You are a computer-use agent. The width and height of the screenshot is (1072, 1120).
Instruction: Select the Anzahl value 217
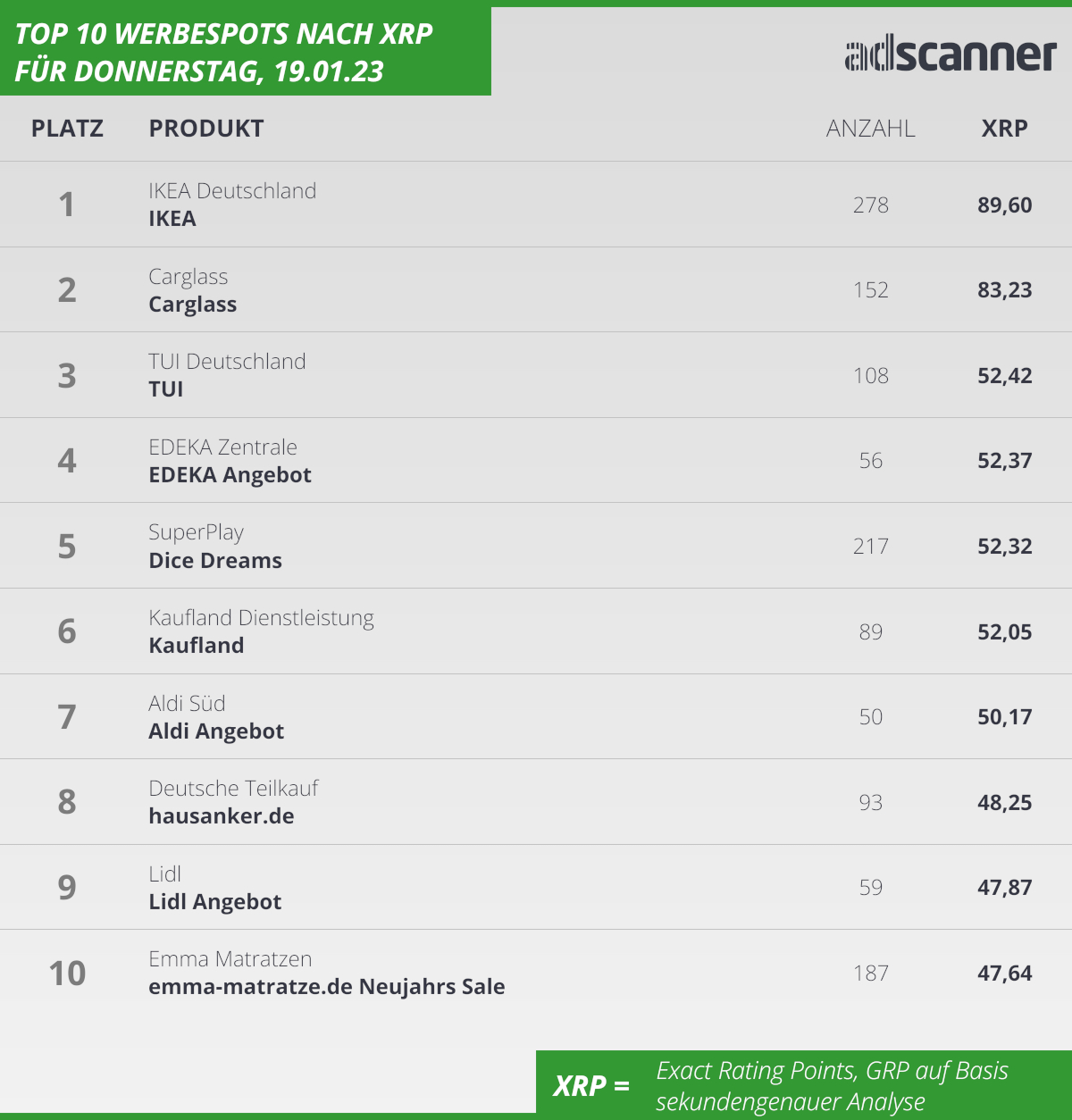coord(871,547)
